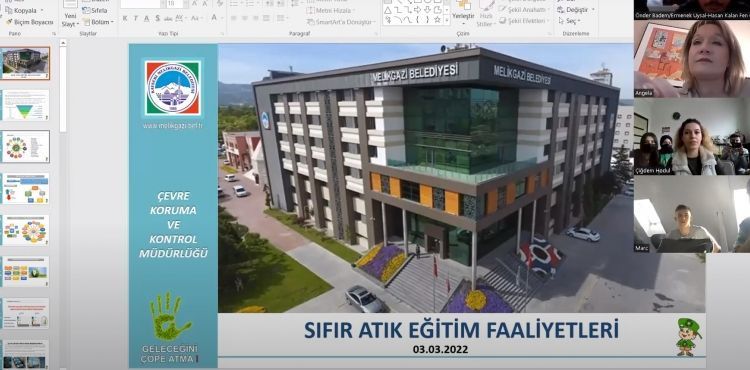Click the Kopyala copy button
This screenshot has height=370, width=750.
click(22, 10)
